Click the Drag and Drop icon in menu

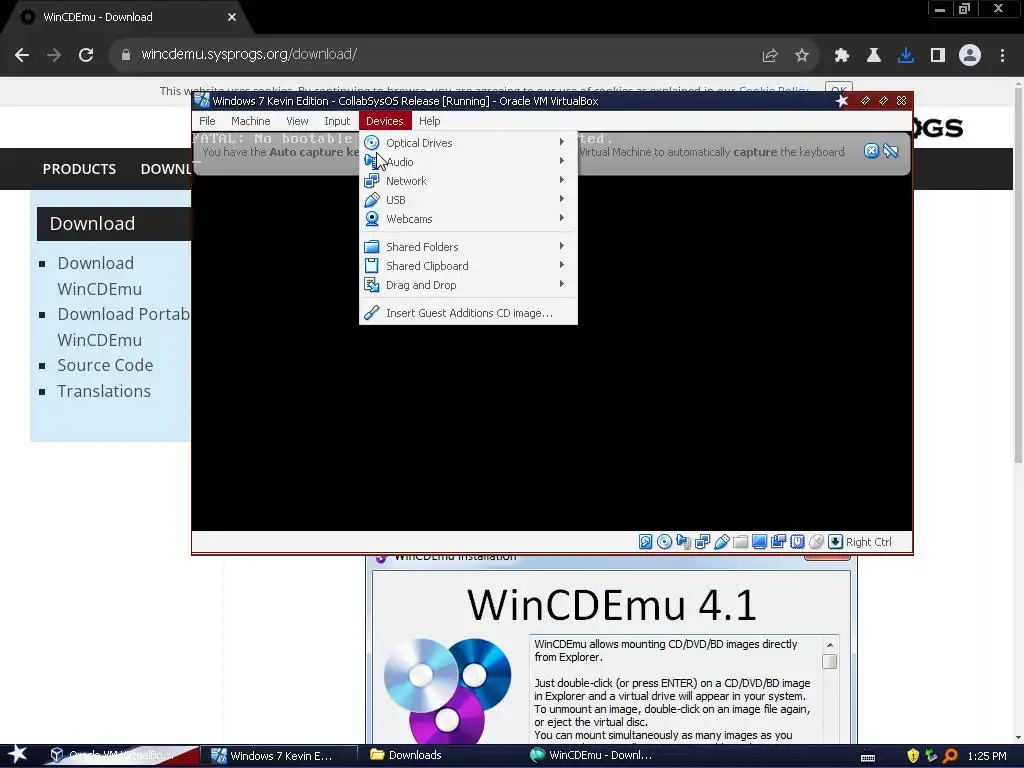coord(372,285)
